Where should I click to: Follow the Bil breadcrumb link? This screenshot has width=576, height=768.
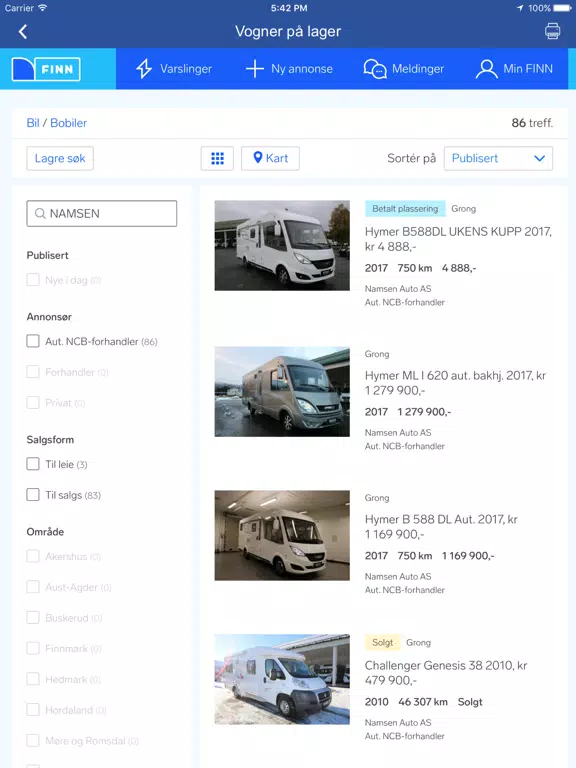(x=33, y=123)
